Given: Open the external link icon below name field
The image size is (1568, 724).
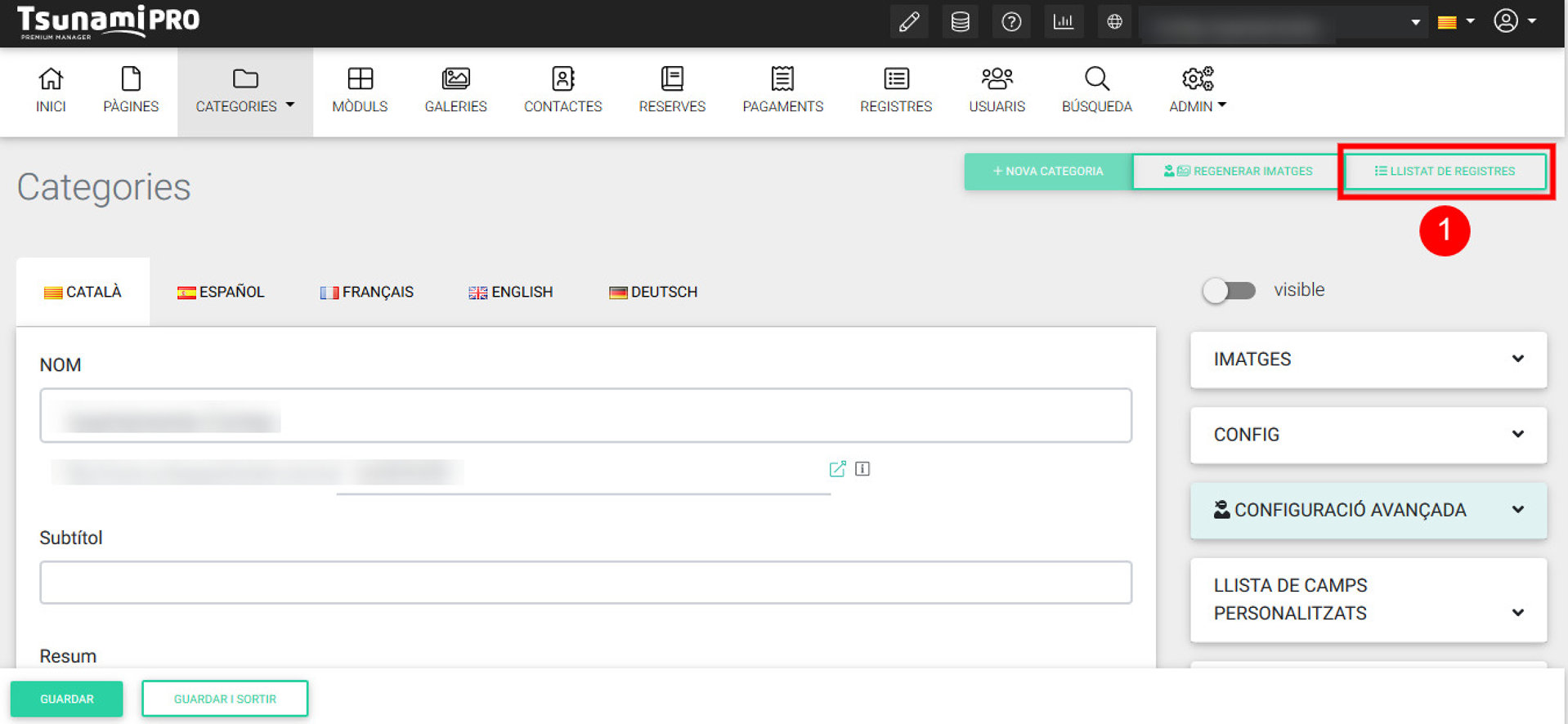Looking at the screenshot, I should [837, 469].
